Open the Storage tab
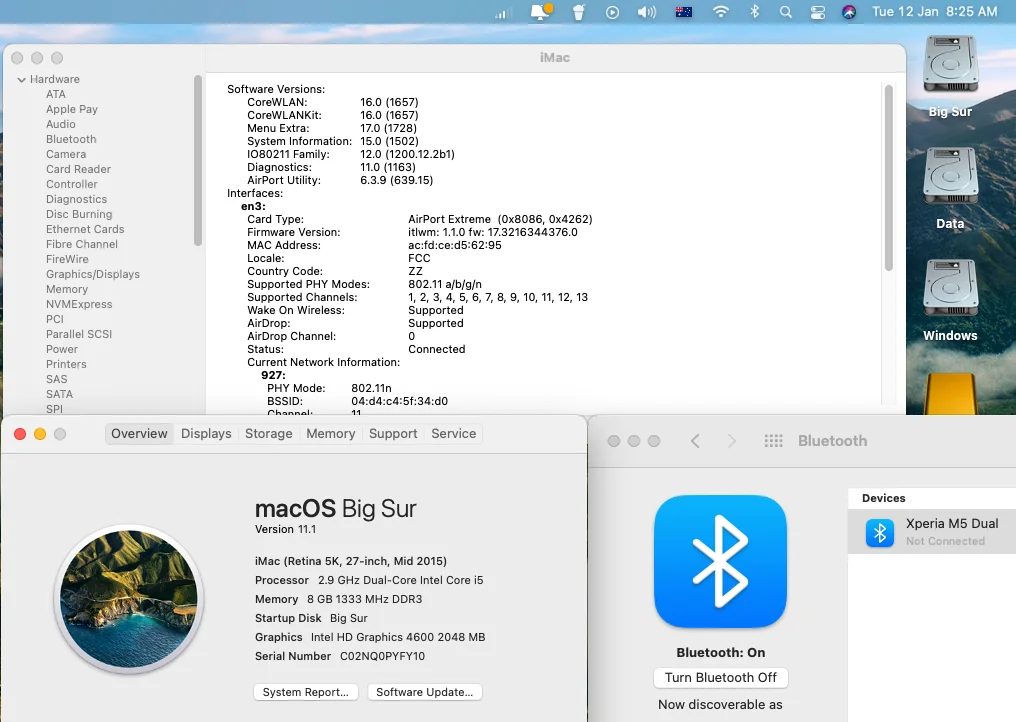This screenshot has width=1016, height=722. (x=268, y=434)
